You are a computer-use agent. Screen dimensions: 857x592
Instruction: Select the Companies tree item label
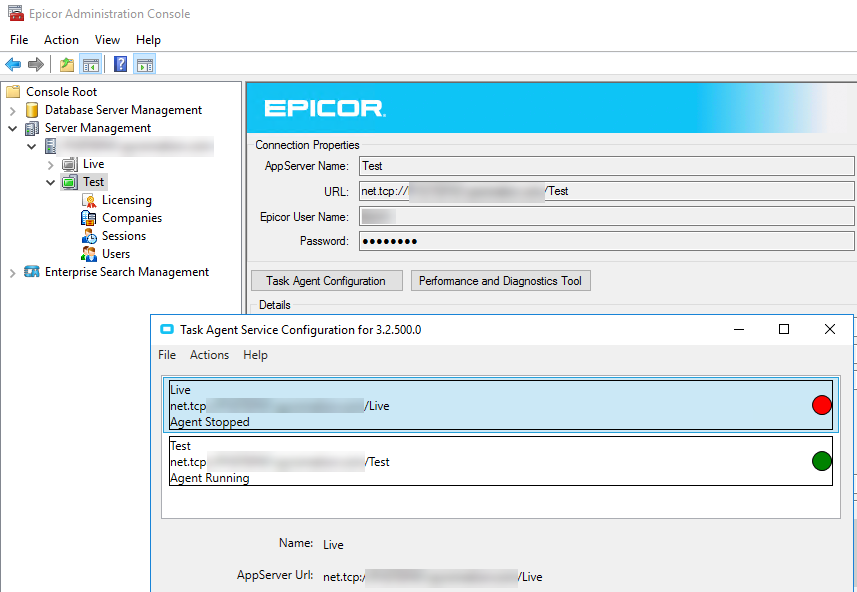(132, 218)
